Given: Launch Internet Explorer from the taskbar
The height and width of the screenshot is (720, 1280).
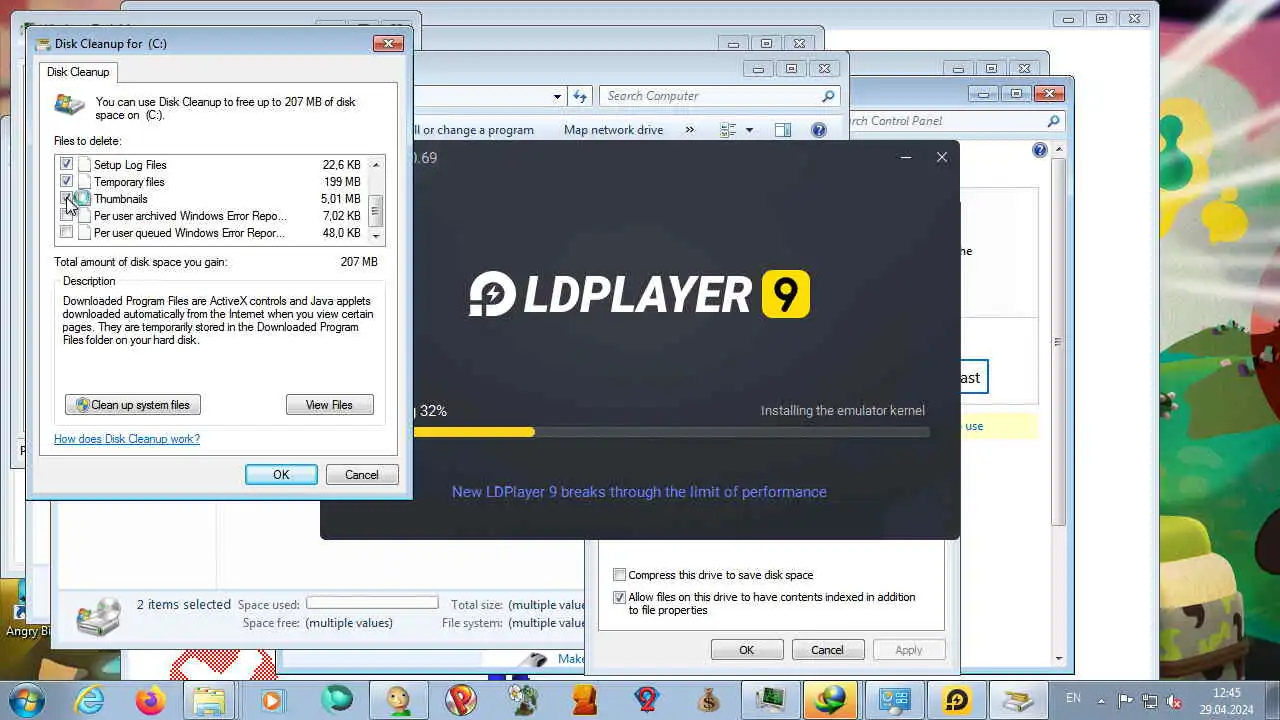Looking at the screenshot, I should tap(89, 700).
